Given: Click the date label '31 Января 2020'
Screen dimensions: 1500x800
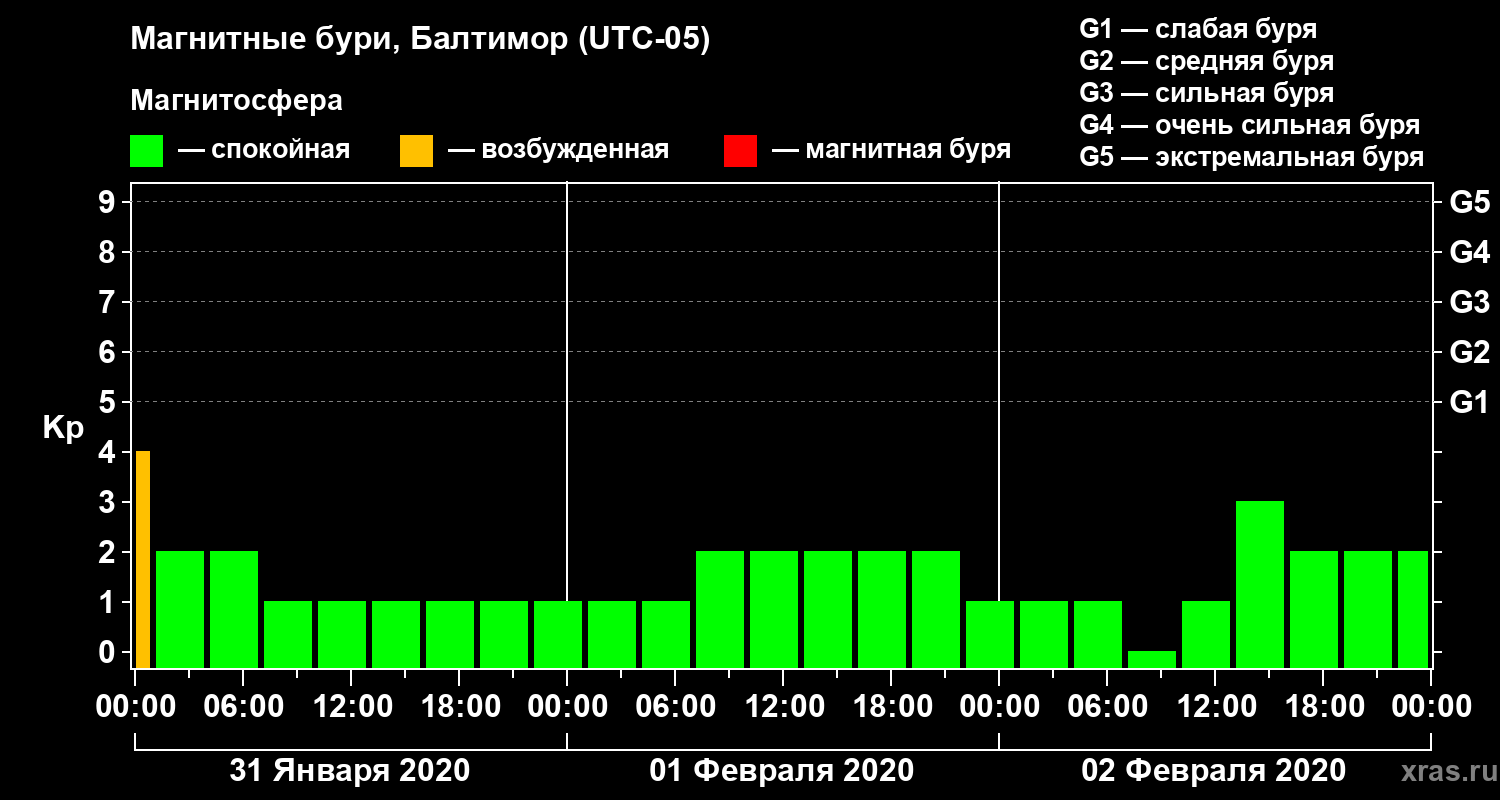Looking at the screenshot, I should coord(350,771).
